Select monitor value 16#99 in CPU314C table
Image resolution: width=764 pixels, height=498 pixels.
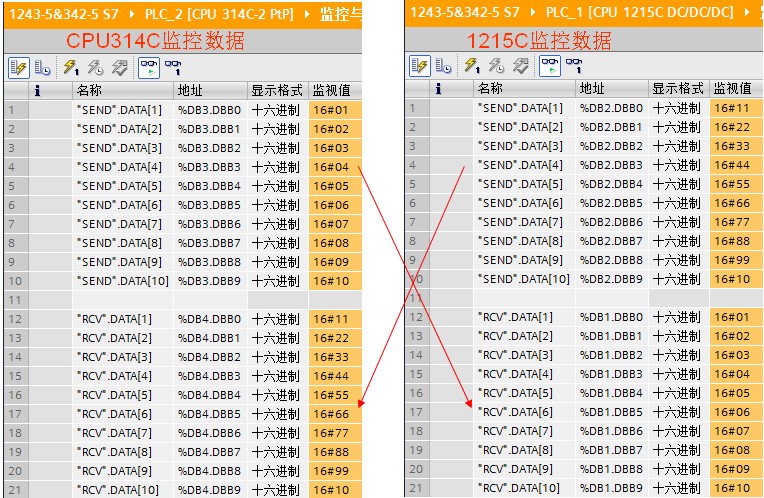(335, 471)
